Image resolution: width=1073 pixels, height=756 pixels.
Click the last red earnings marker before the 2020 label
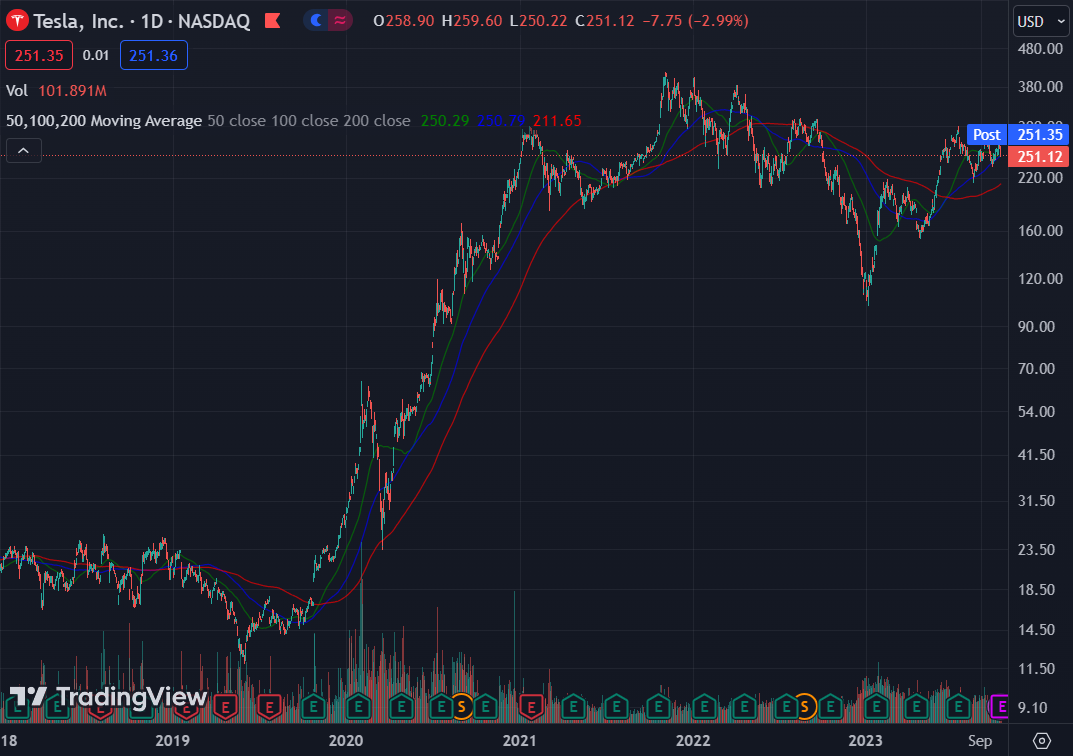[x=270, y=706]
